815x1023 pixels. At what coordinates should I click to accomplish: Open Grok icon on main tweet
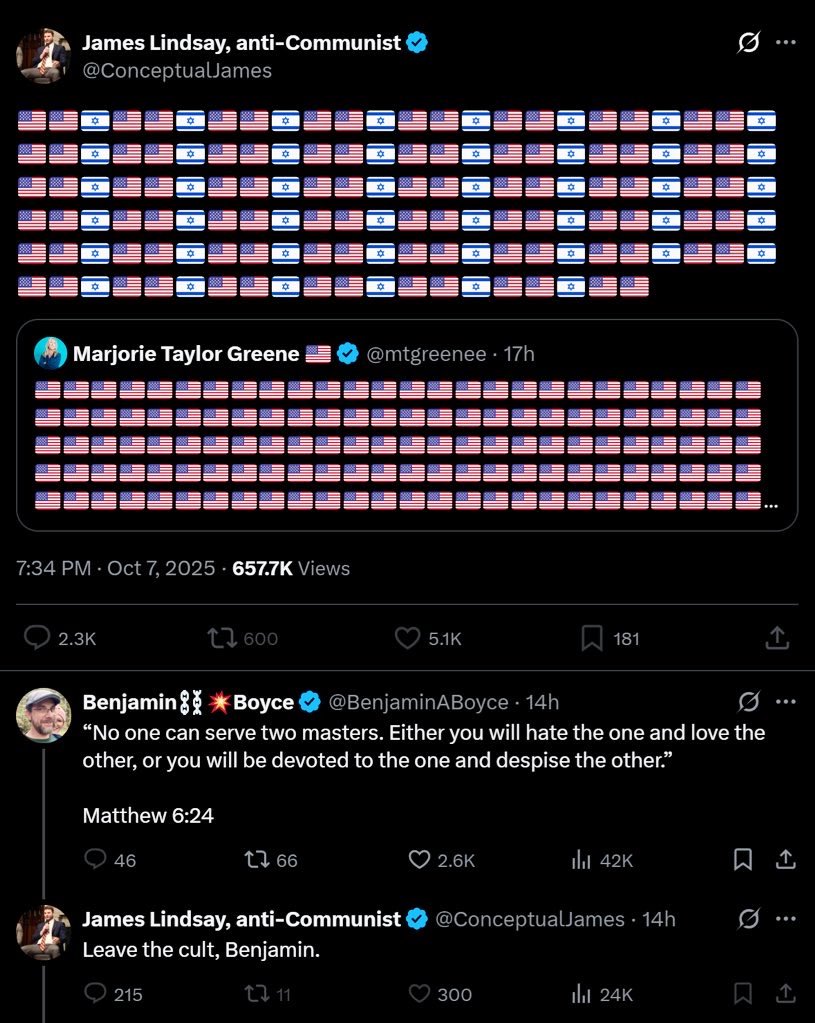[x=746, y=43]
